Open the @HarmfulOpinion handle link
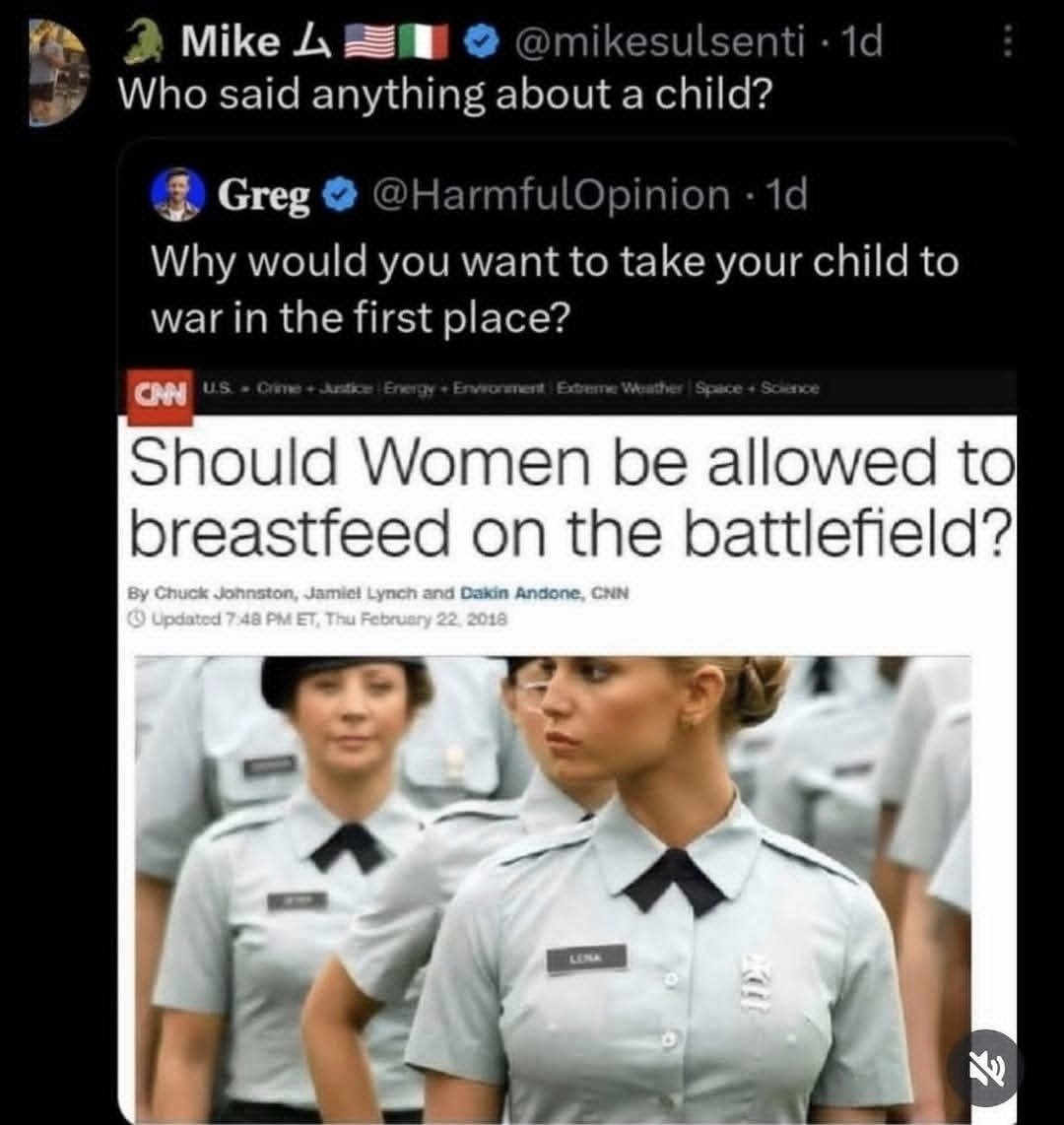 (x=551, y=195)
